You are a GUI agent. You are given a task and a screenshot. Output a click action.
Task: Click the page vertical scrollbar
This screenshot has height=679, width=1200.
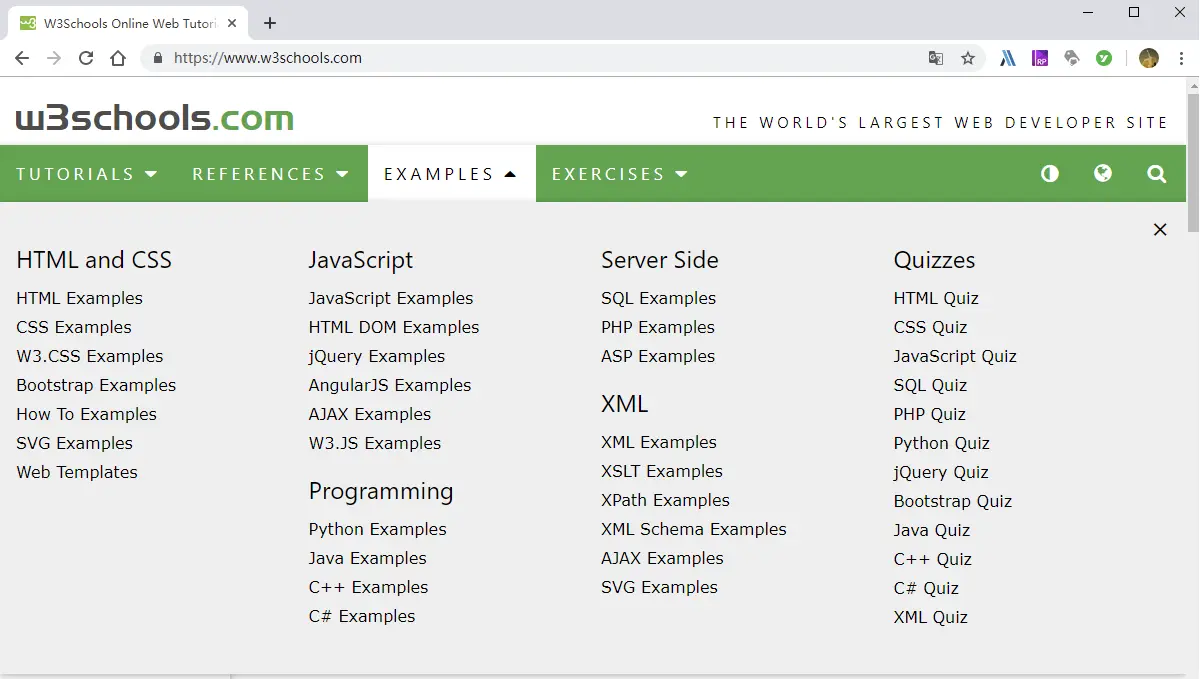click(x=1192, y=380)
